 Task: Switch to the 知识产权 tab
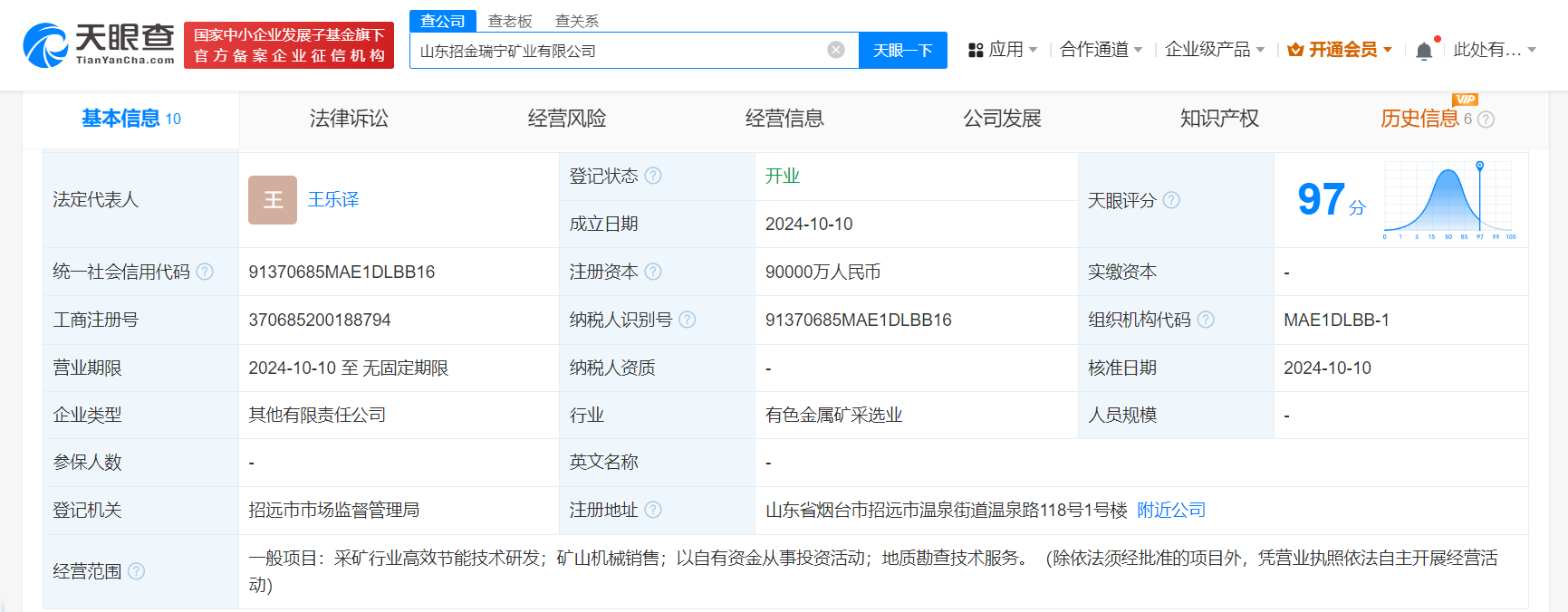1219,119
